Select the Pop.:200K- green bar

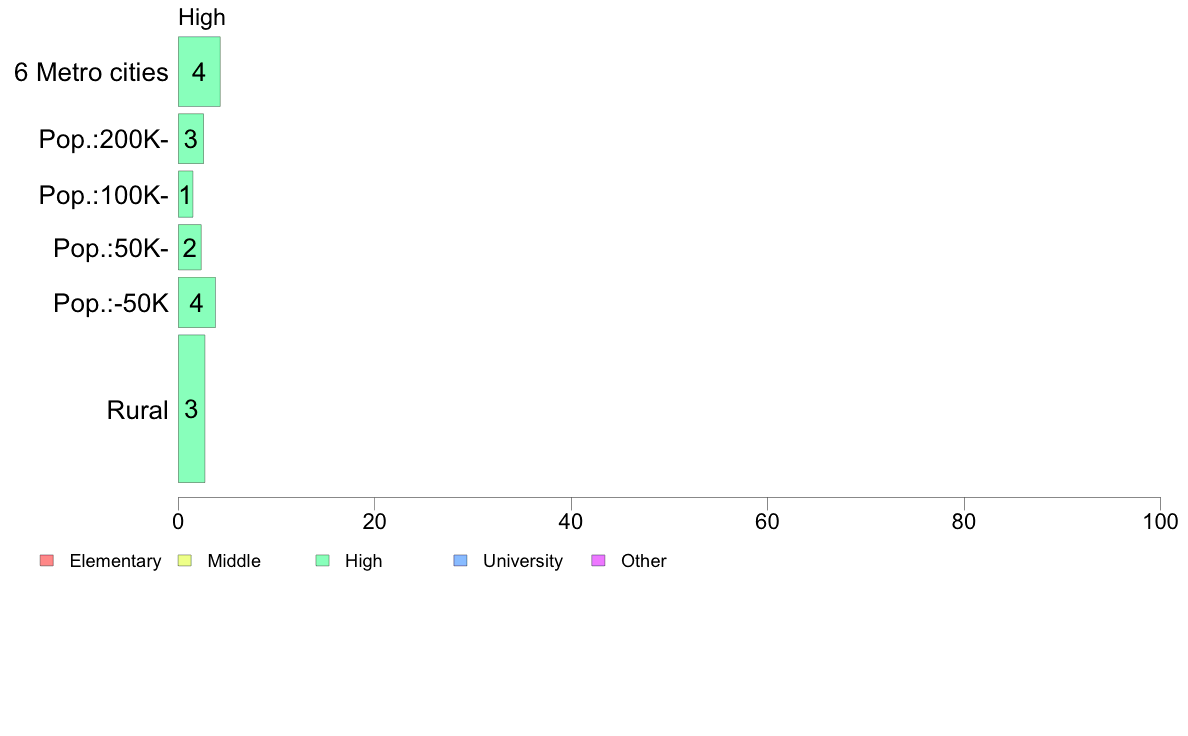191,139
